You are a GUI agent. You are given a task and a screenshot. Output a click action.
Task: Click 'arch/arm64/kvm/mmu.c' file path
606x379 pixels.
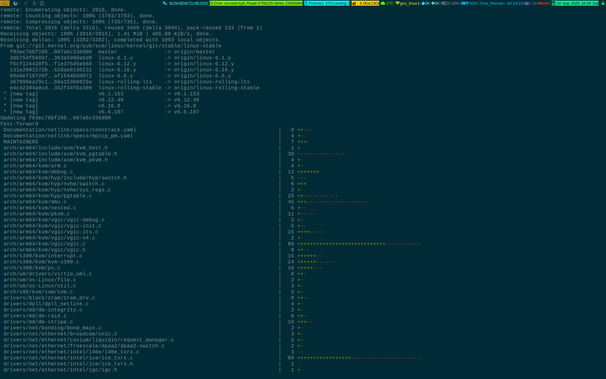(35, 202)
